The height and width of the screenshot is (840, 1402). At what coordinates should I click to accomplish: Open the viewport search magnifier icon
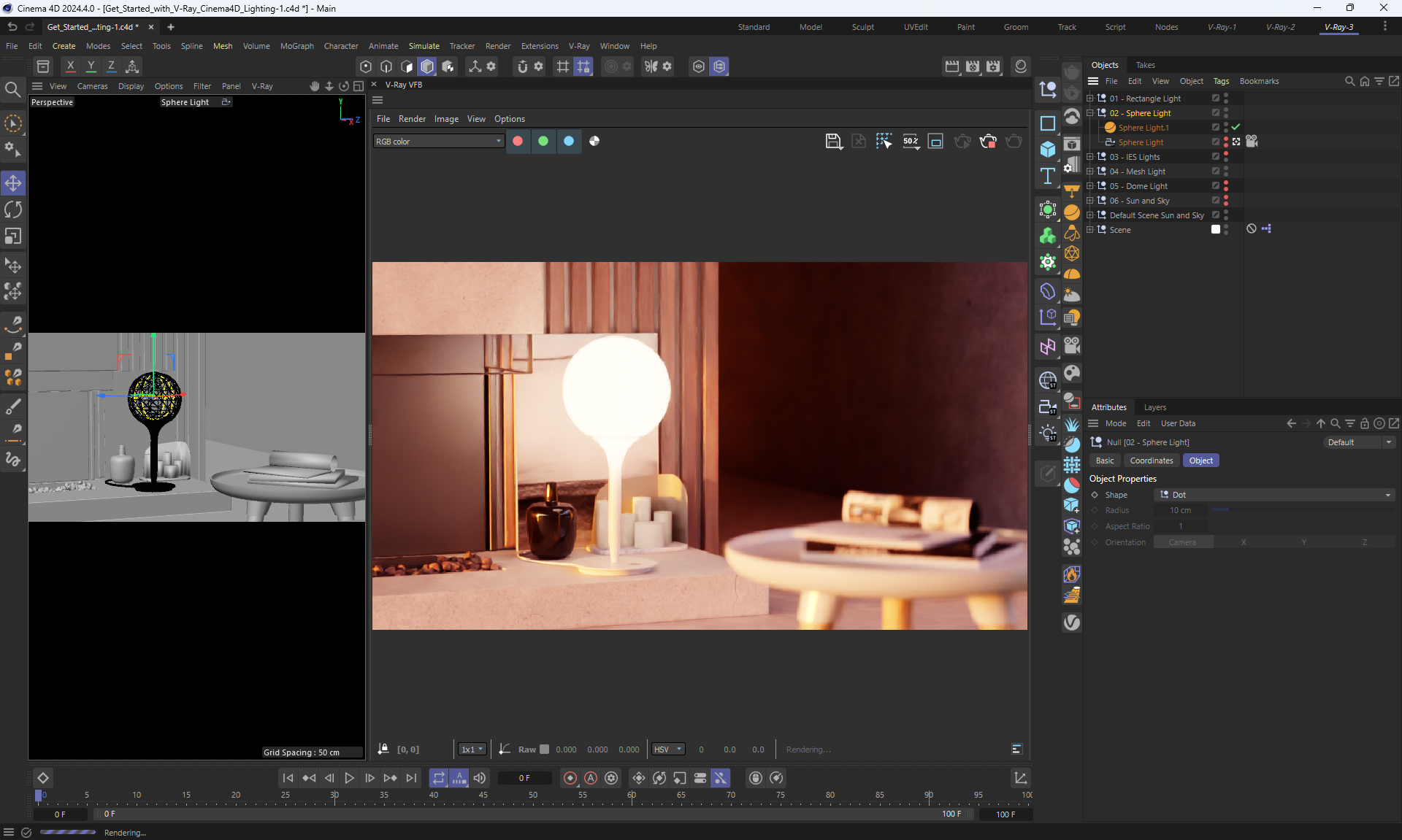pos(12,90)
